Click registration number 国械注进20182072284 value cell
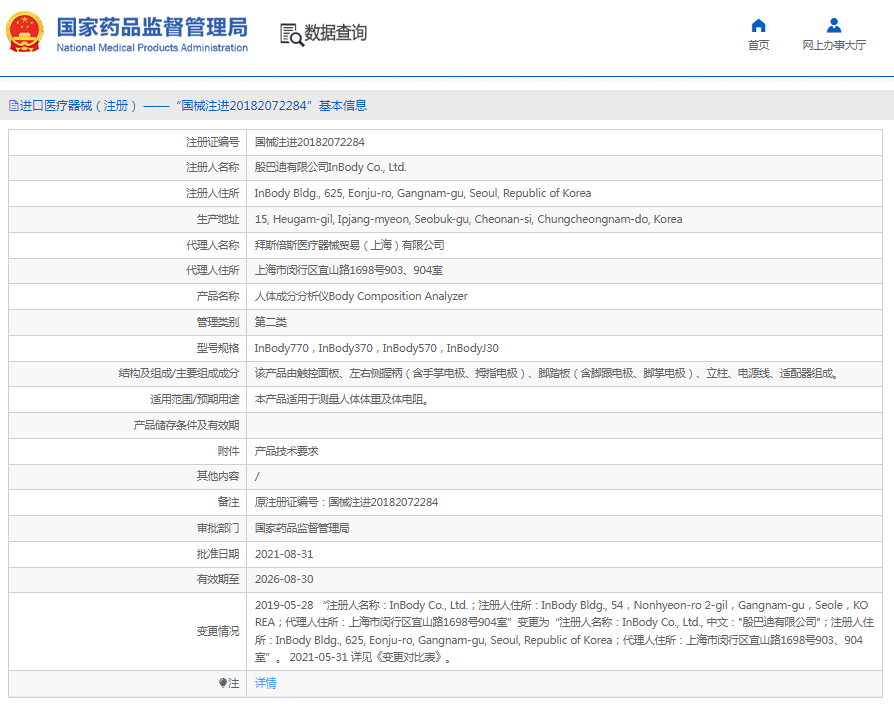The image size is (894, 706). coord(309,142)
